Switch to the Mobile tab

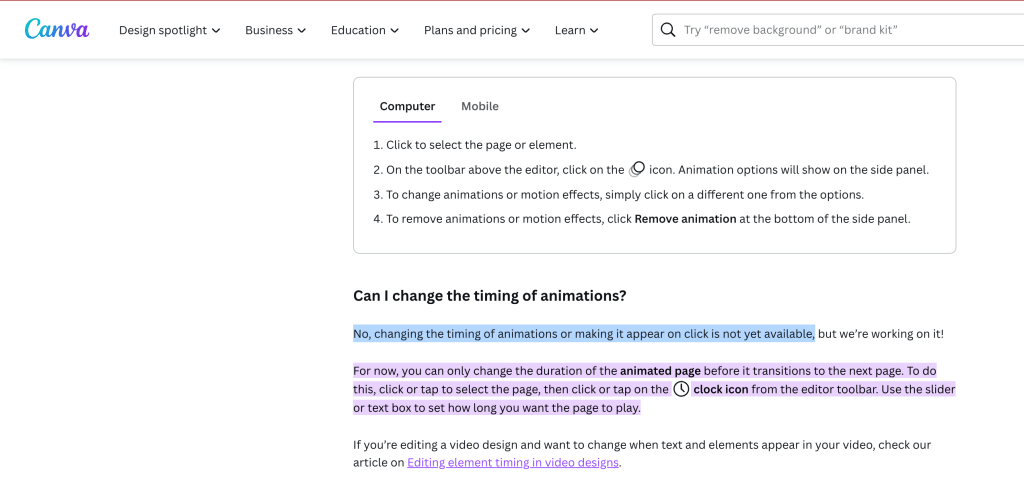tap(480, 106)
